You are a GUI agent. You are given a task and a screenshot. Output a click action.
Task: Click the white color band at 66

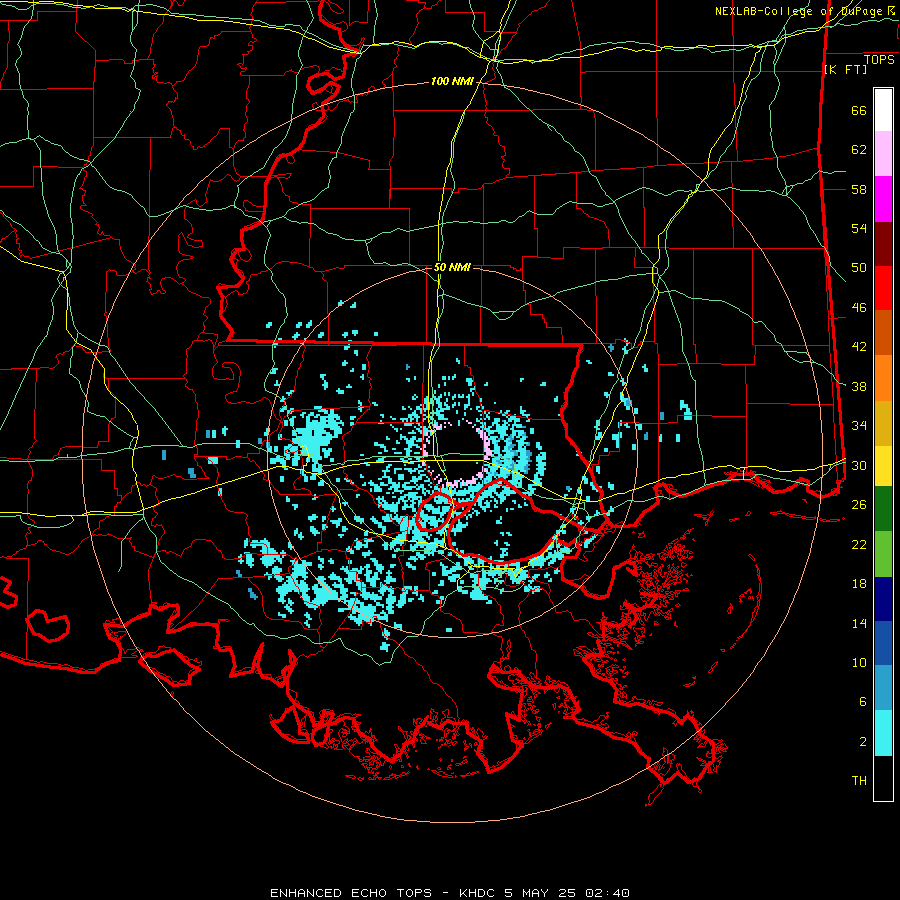click(x=883, y=110)
